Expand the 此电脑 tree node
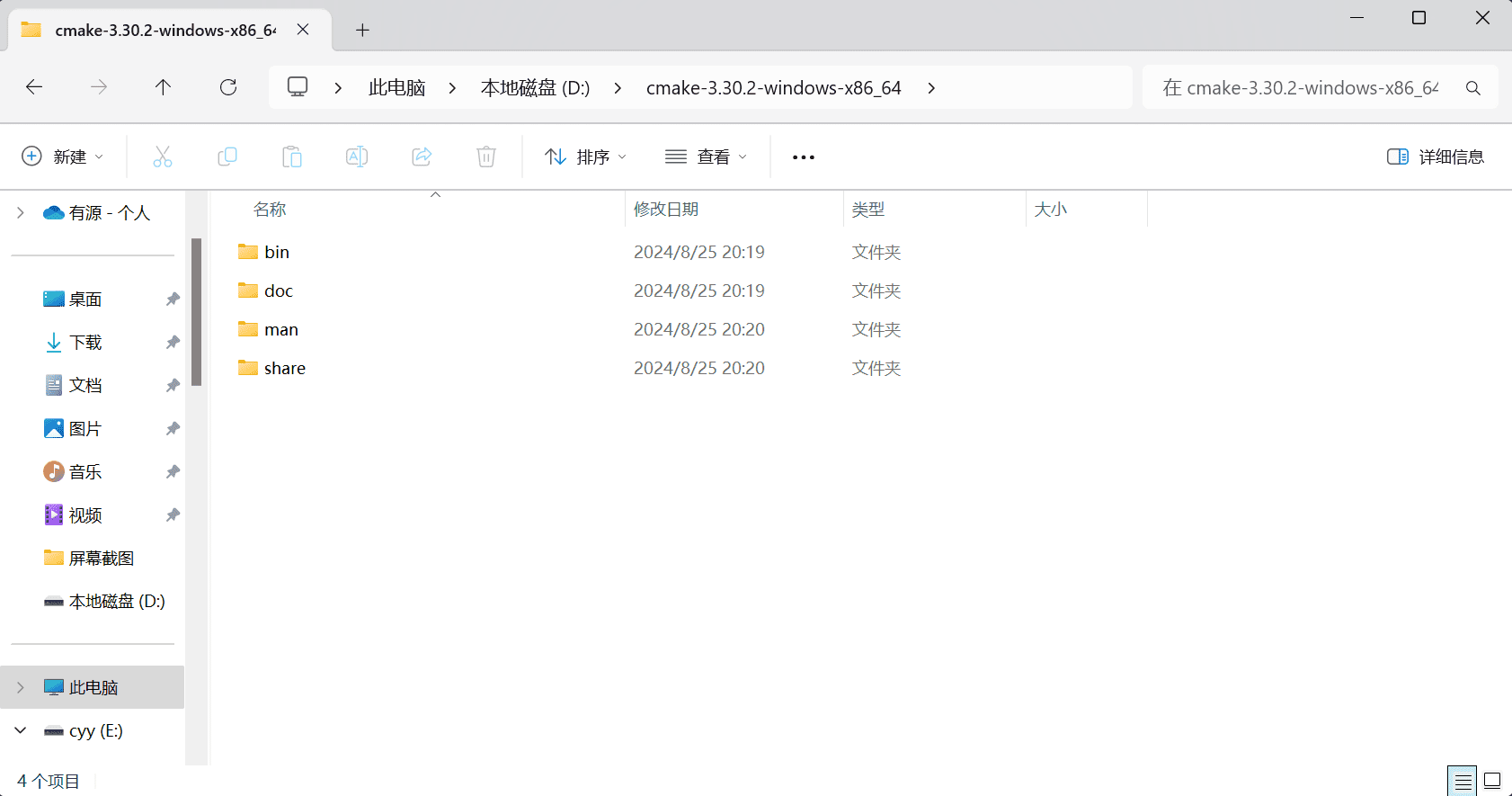 (x=21, y=687)
